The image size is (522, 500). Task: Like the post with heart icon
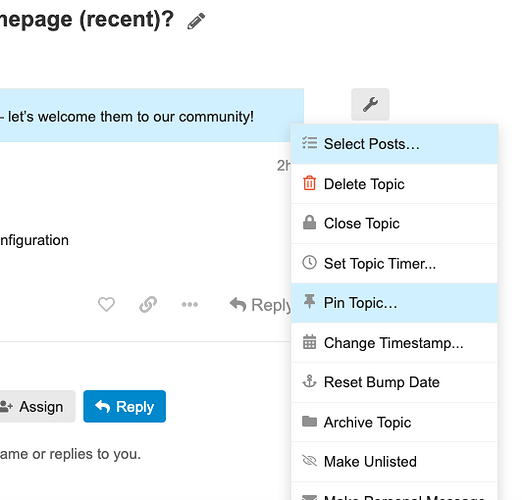tap(106, 304)
